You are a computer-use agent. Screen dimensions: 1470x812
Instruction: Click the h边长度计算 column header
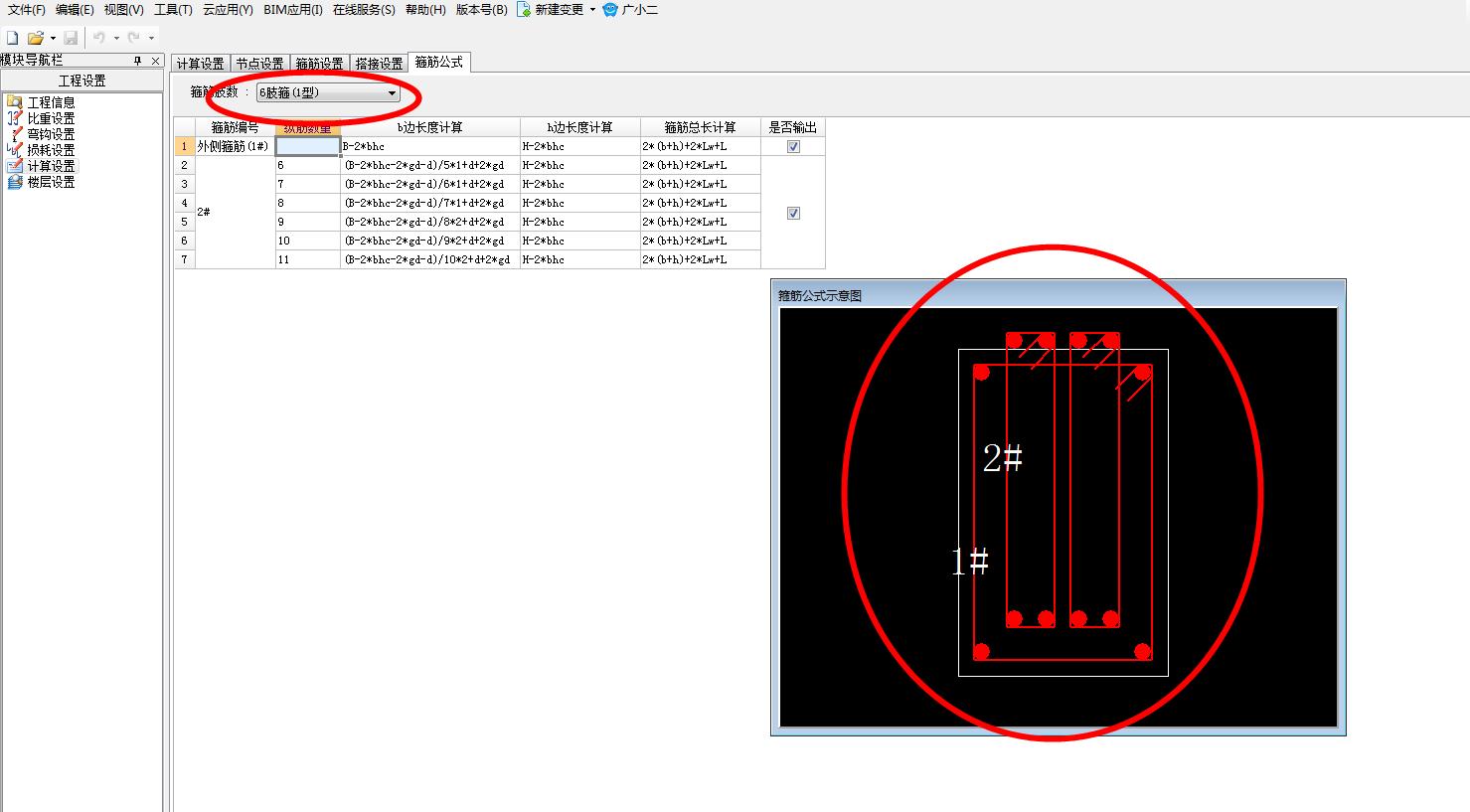tap(580, 127)
